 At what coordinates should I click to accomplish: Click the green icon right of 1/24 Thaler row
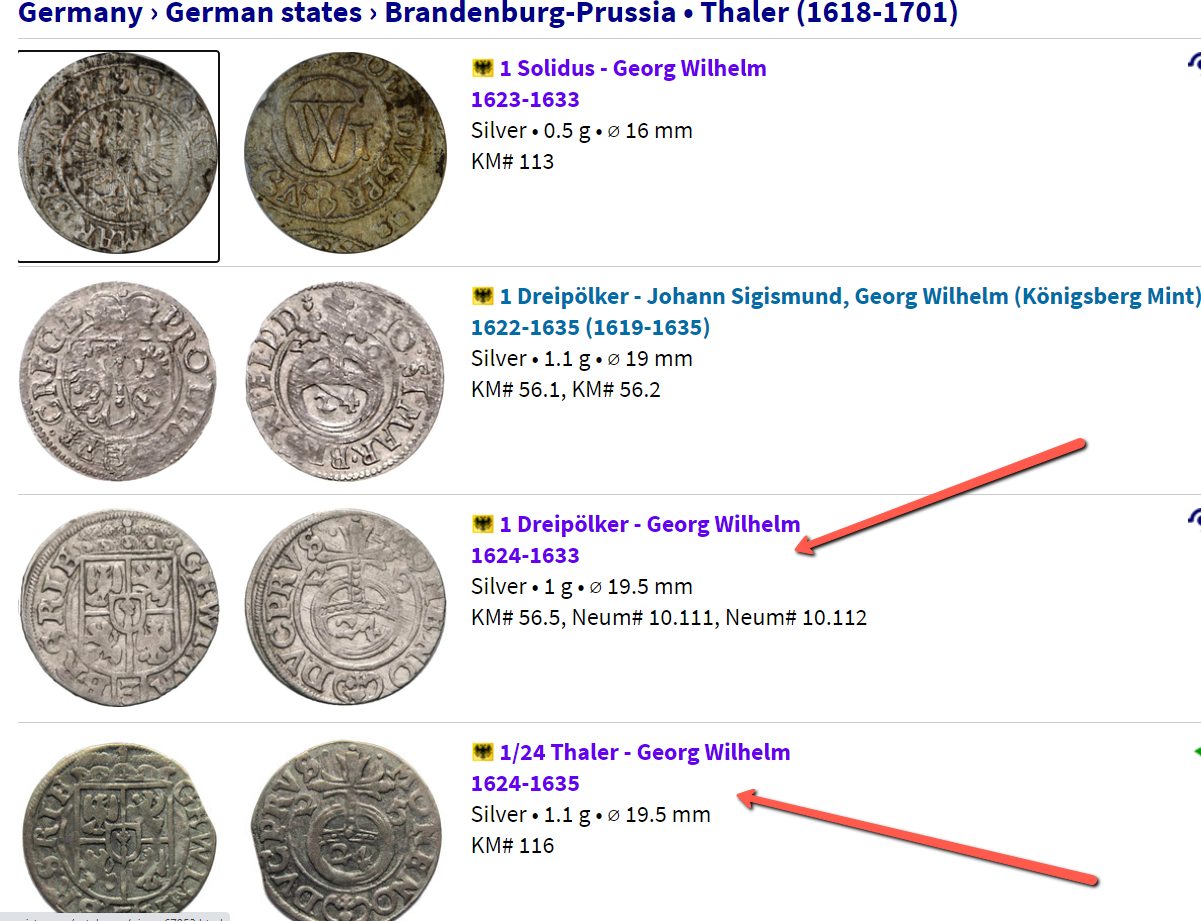pyautogui.click(x=1196, y=751)
